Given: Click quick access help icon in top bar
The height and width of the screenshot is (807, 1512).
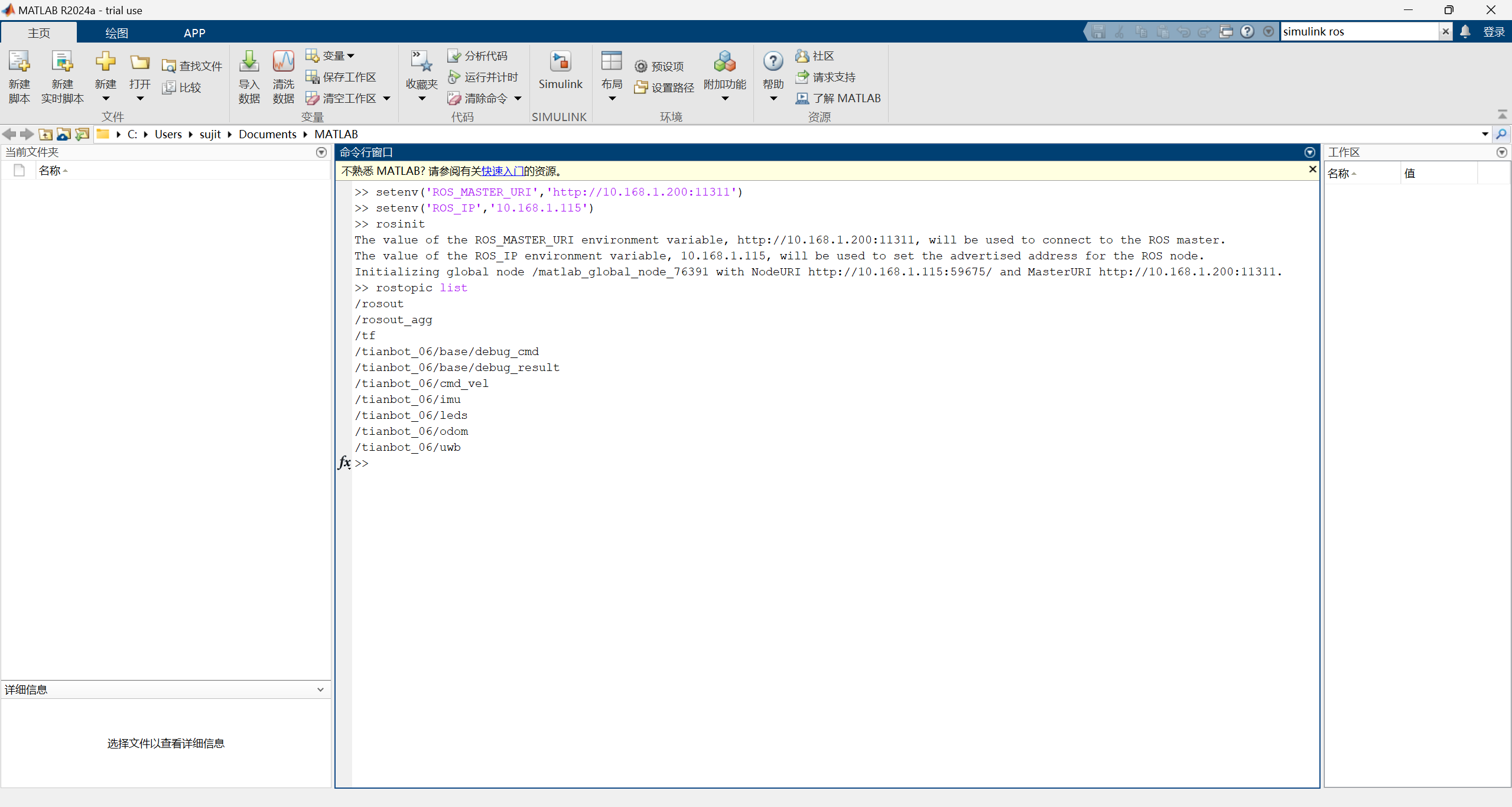Looking at the screenshot, I should point(1247,31).
